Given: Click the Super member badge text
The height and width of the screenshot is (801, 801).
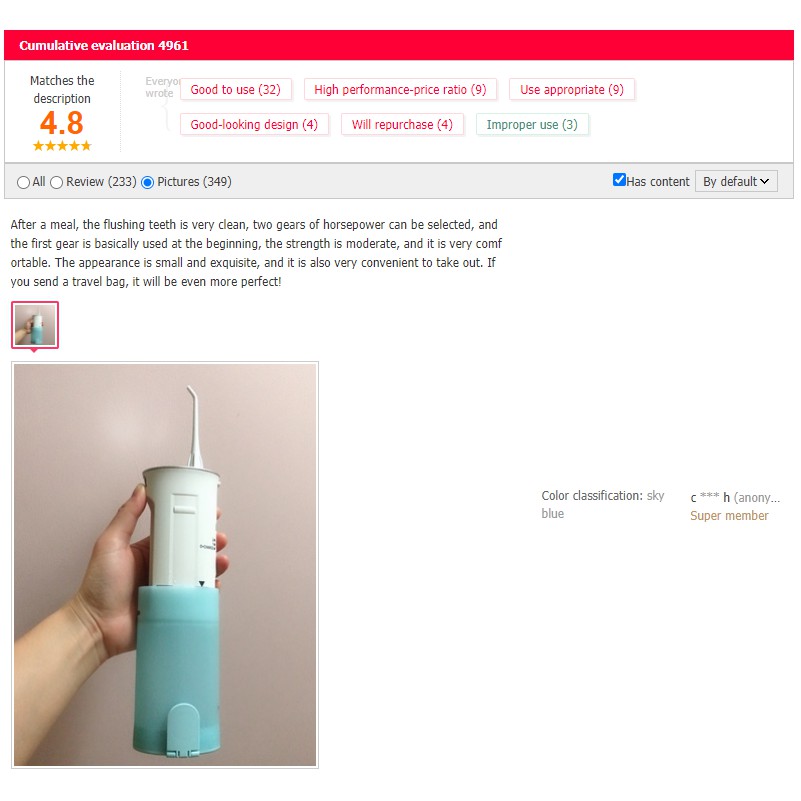Looking at the screenshot, I should point(729,516).
